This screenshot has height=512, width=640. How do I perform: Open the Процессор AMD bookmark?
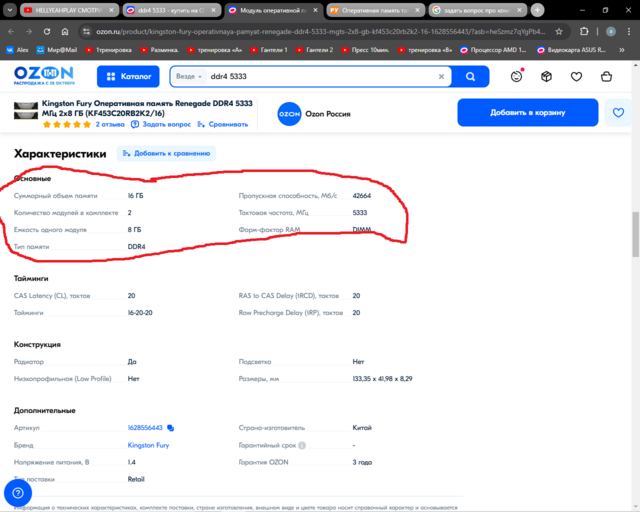pos(493,50)
